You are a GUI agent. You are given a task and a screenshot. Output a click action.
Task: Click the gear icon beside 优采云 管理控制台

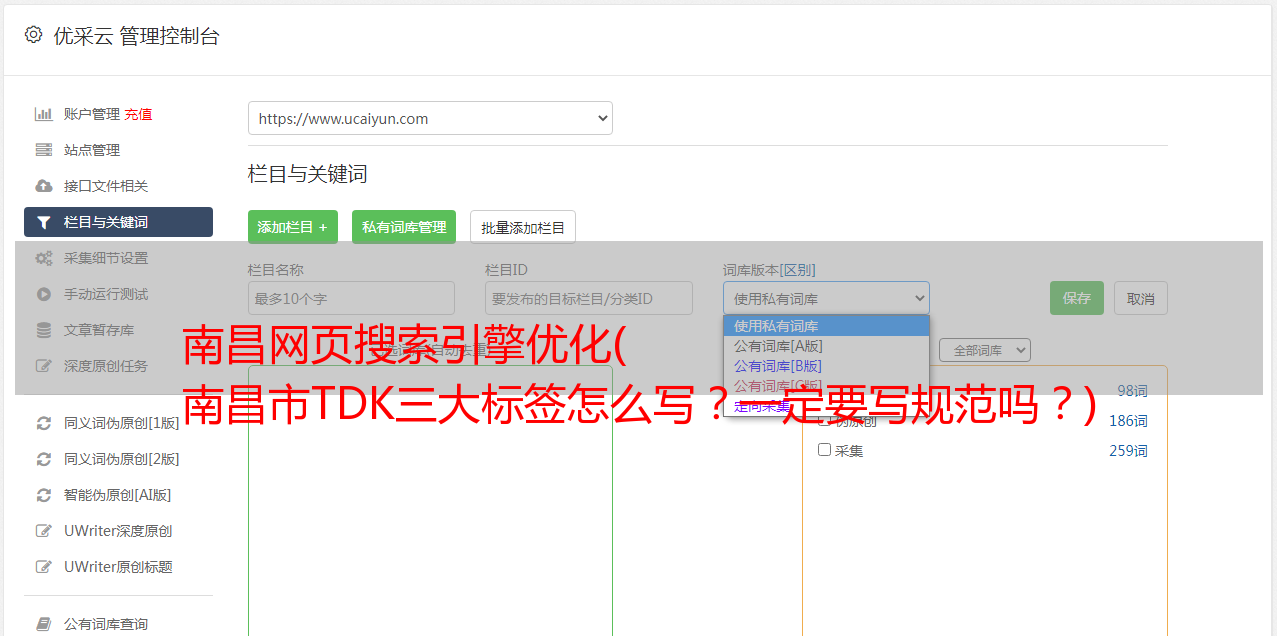(x=34, y=35)
